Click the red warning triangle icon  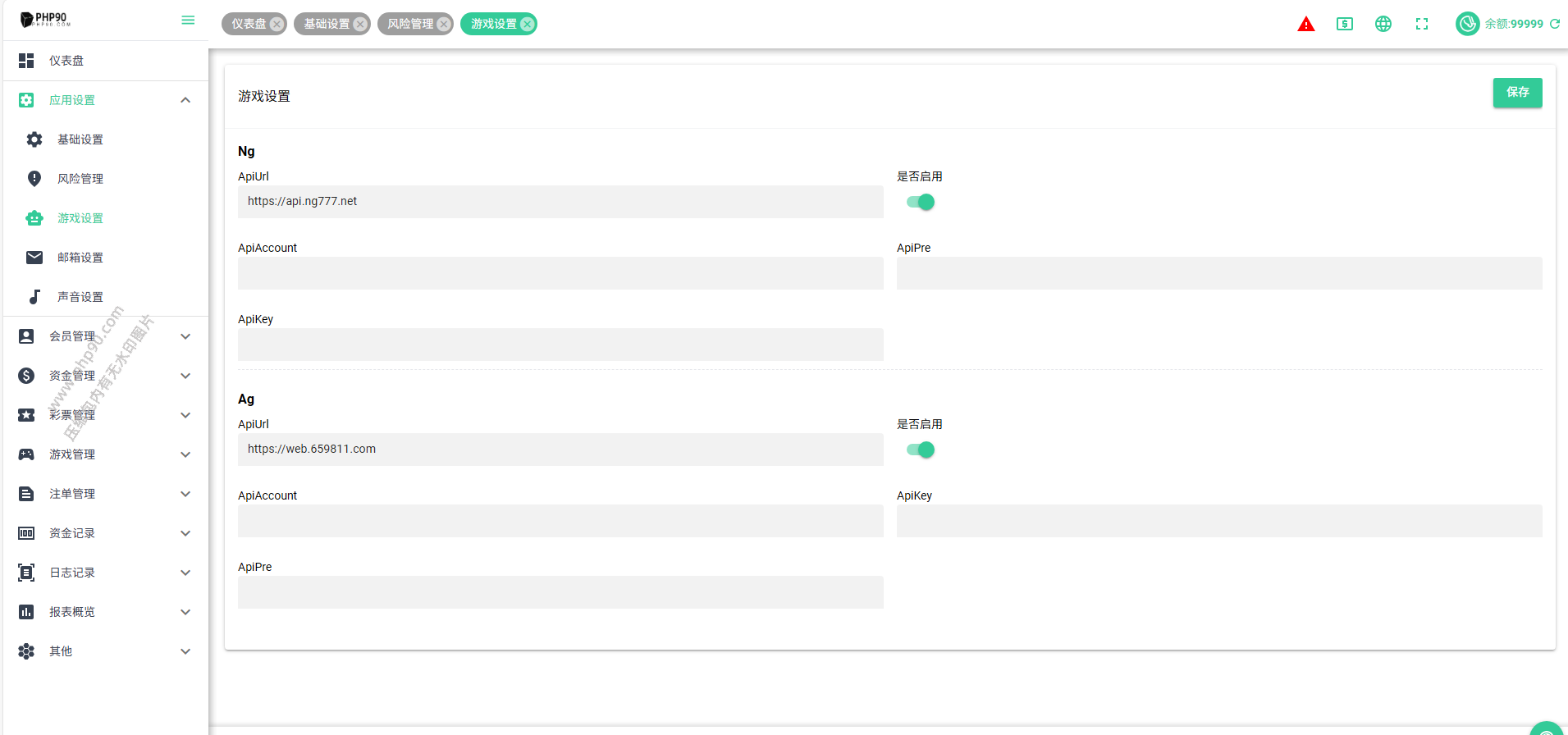(x=1305, y=25)
